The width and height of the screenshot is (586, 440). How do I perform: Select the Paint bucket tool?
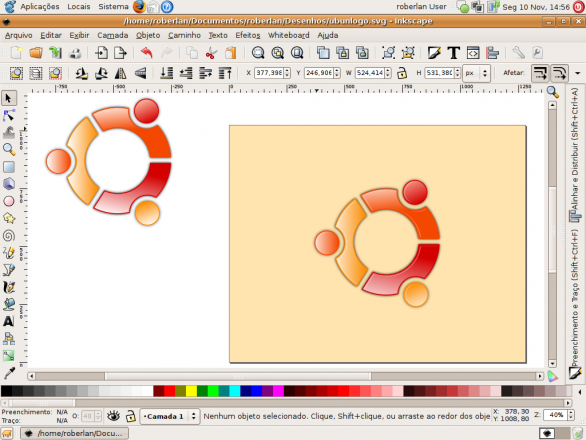tap(9, 304)
